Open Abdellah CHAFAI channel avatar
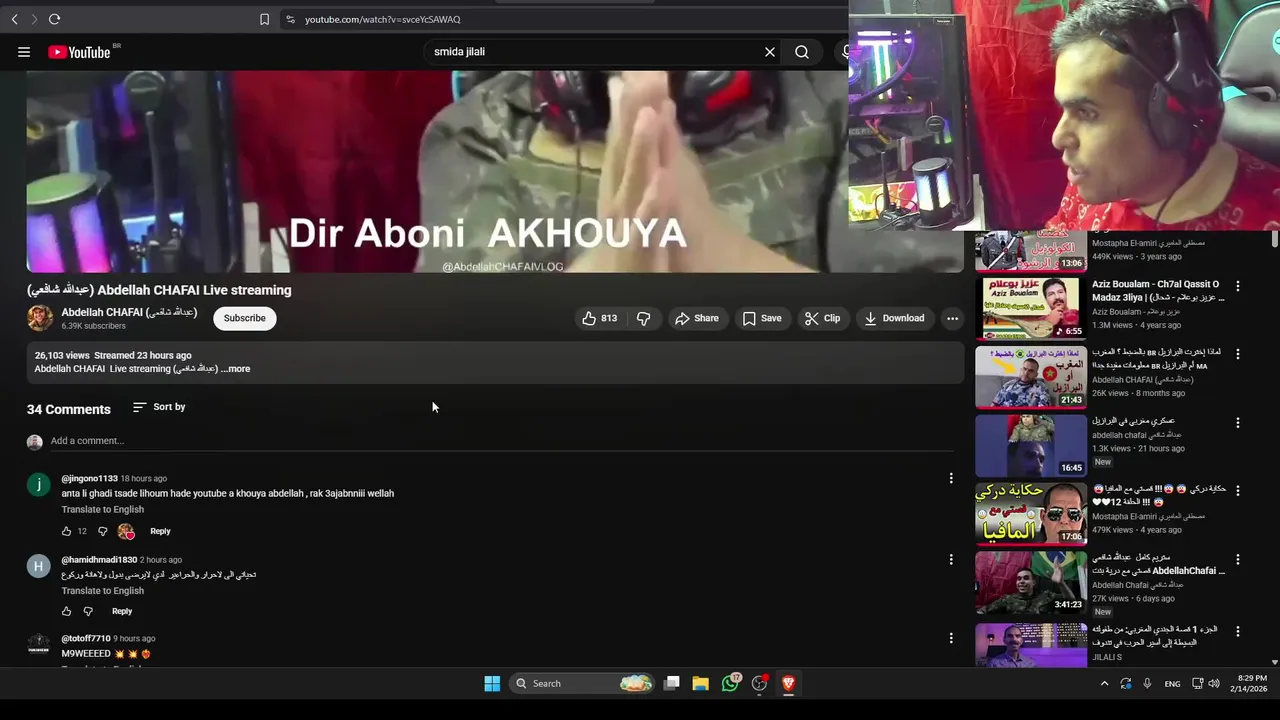Viewport: 1280px width, 720px height. [40, 318]
